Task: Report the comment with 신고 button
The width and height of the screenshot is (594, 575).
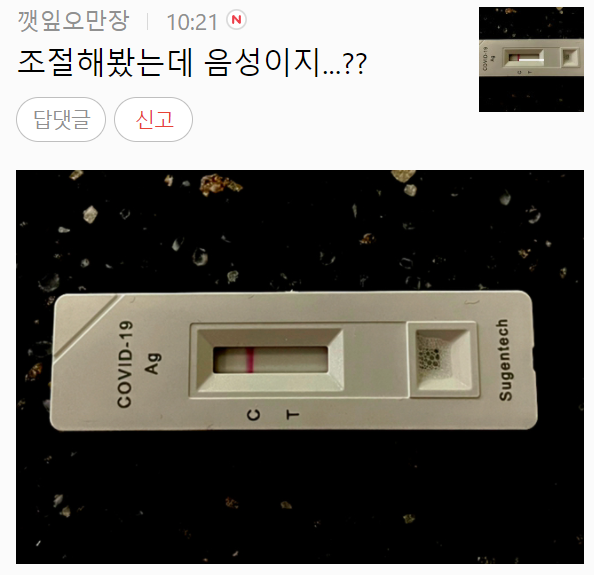Action: point(153,119)
